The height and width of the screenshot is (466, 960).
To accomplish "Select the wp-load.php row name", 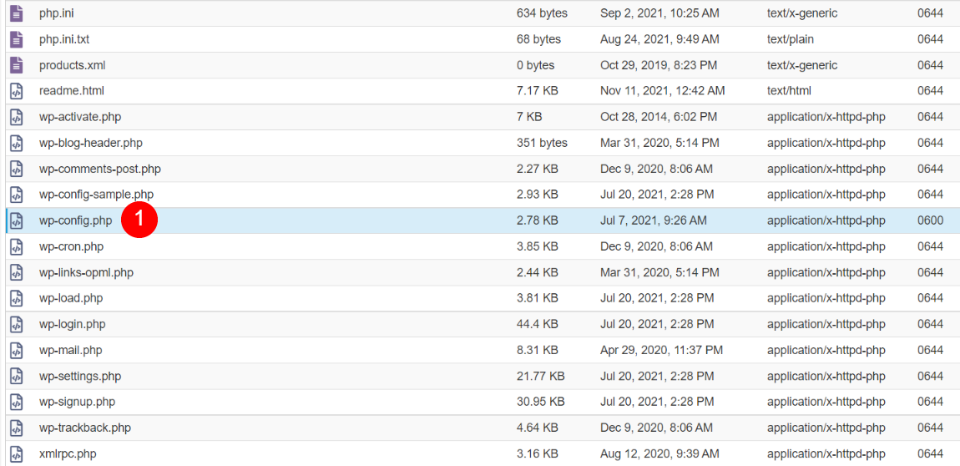I will click(71, 298).
